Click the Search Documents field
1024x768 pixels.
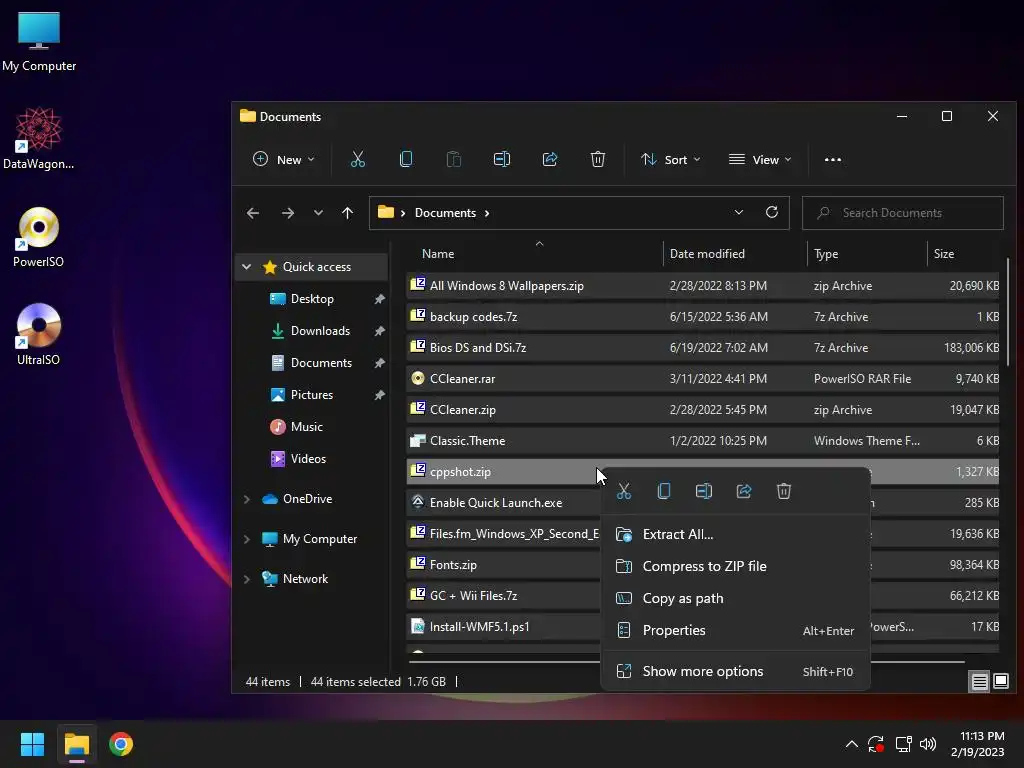coord(903,213)
